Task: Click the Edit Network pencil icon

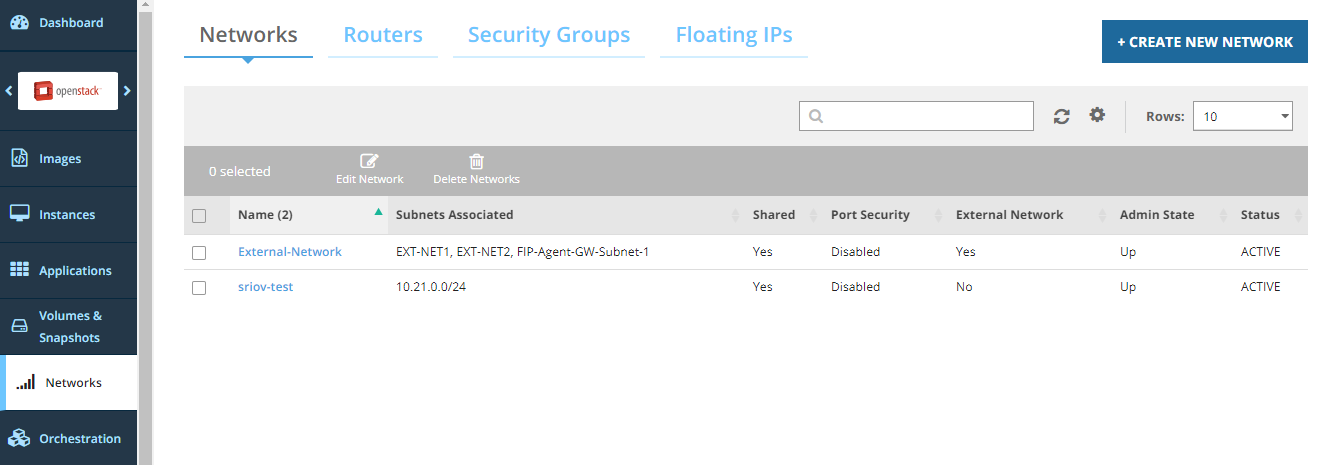Action: click(x=369, y=161)
